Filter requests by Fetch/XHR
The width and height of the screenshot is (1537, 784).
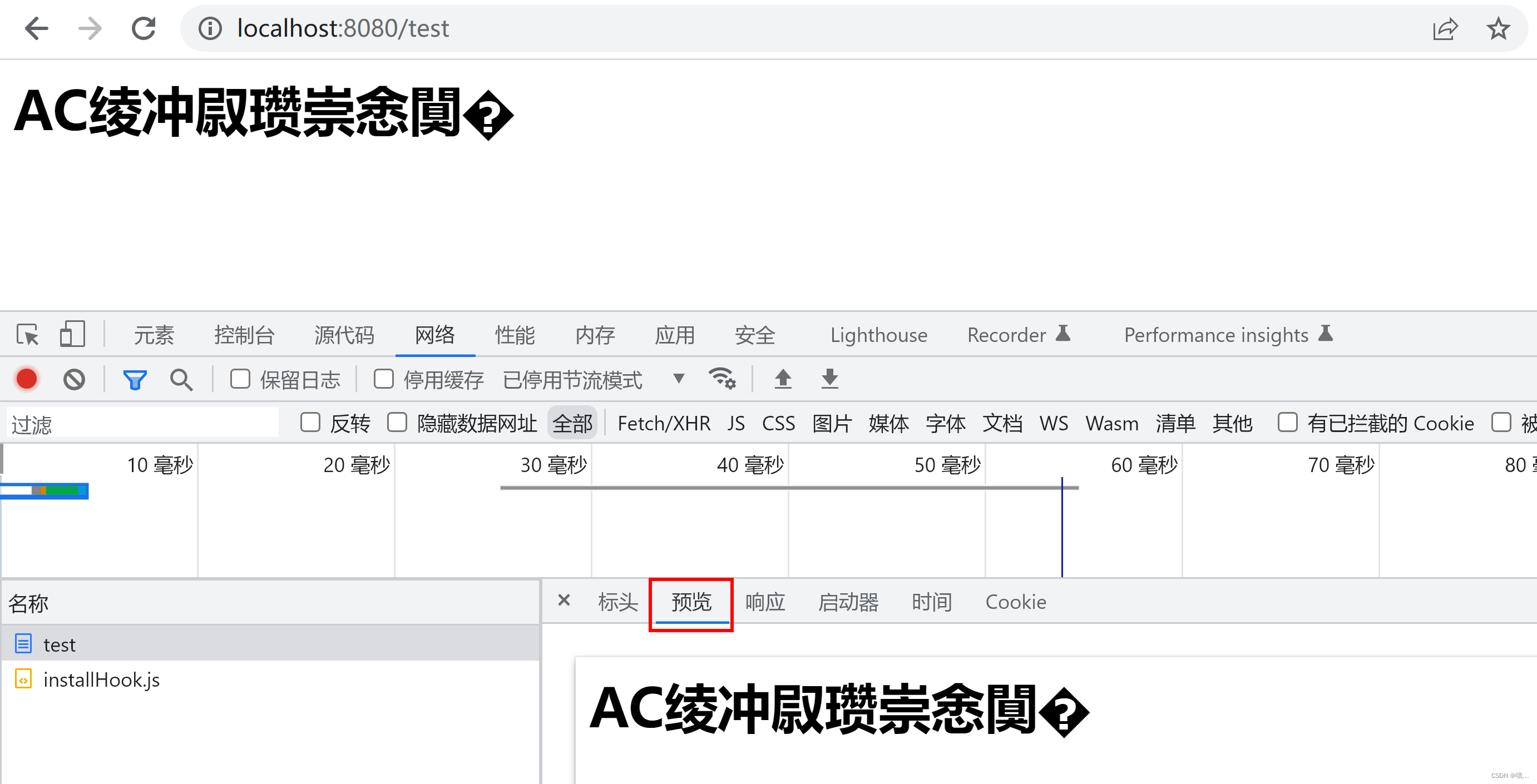point(664,423)
